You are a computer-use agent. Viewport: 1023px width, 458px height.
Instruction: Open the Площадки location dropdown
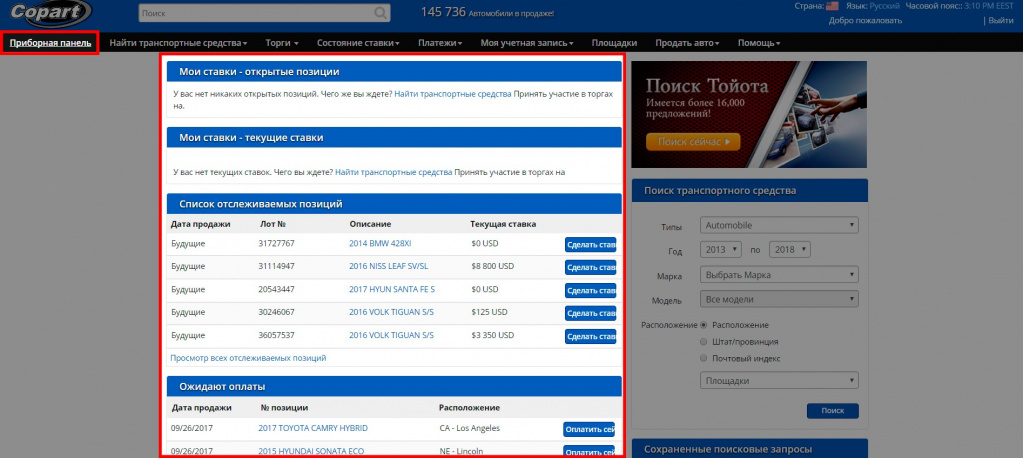coord(779,380)
